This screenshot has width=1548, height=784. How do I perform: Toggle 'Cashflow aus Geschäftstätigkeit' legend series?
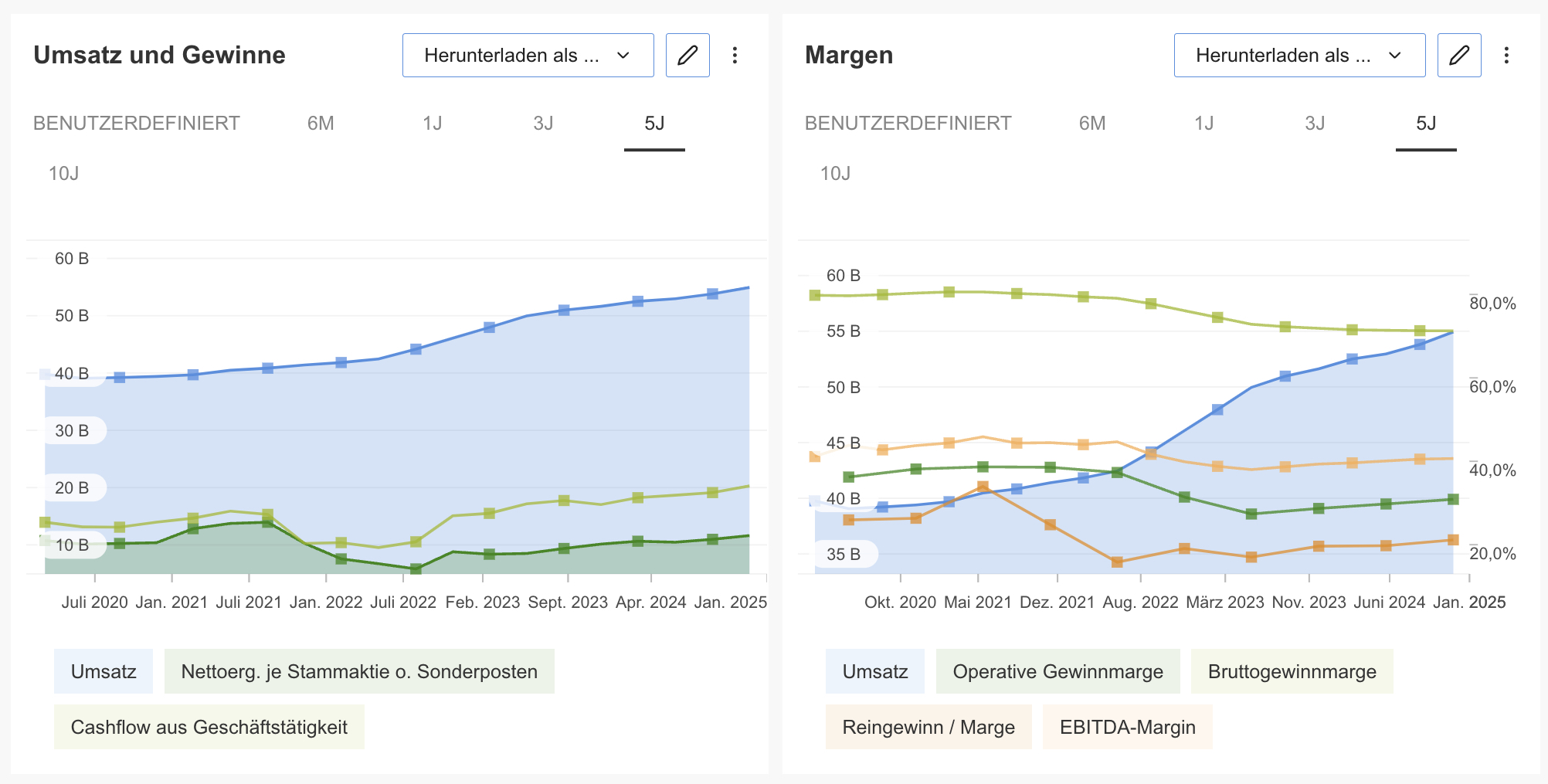click(x=209, y=727)
